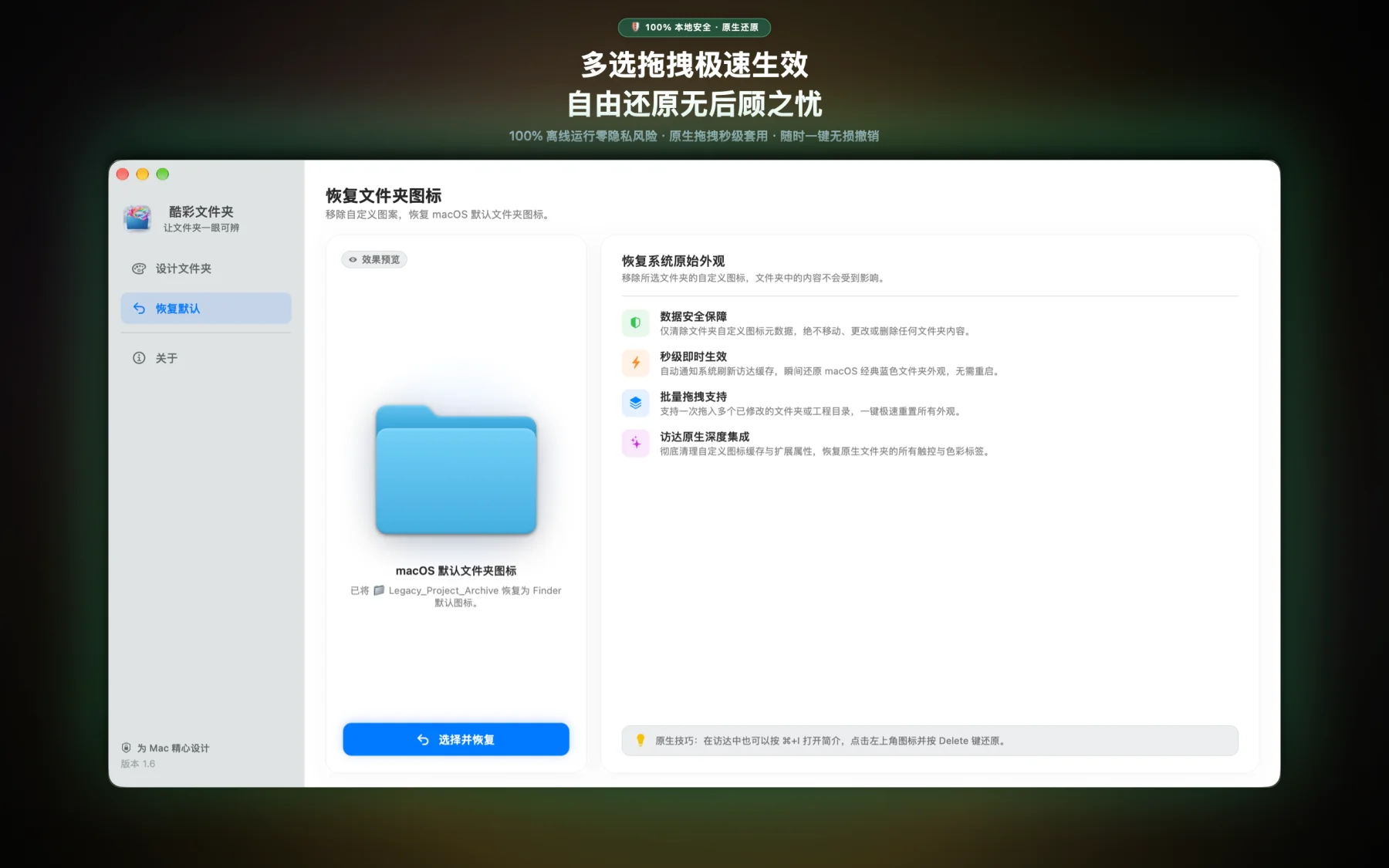Screen dimensions: 1389x868
Task: Click the 让文件夹一眼可辨 tagline
Action: pos(201,228)
